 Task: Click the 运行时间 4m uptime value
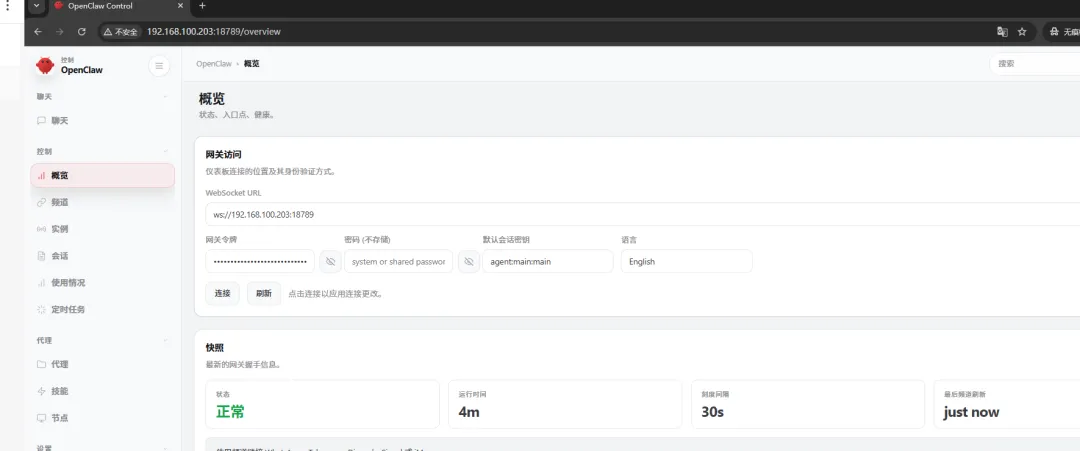pos(469,412)
